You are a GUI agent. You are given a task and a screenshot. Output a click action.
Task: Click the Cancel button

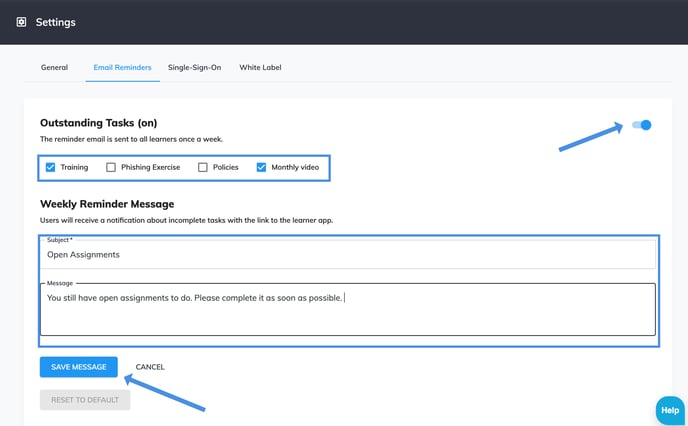[x=150, y=367]
